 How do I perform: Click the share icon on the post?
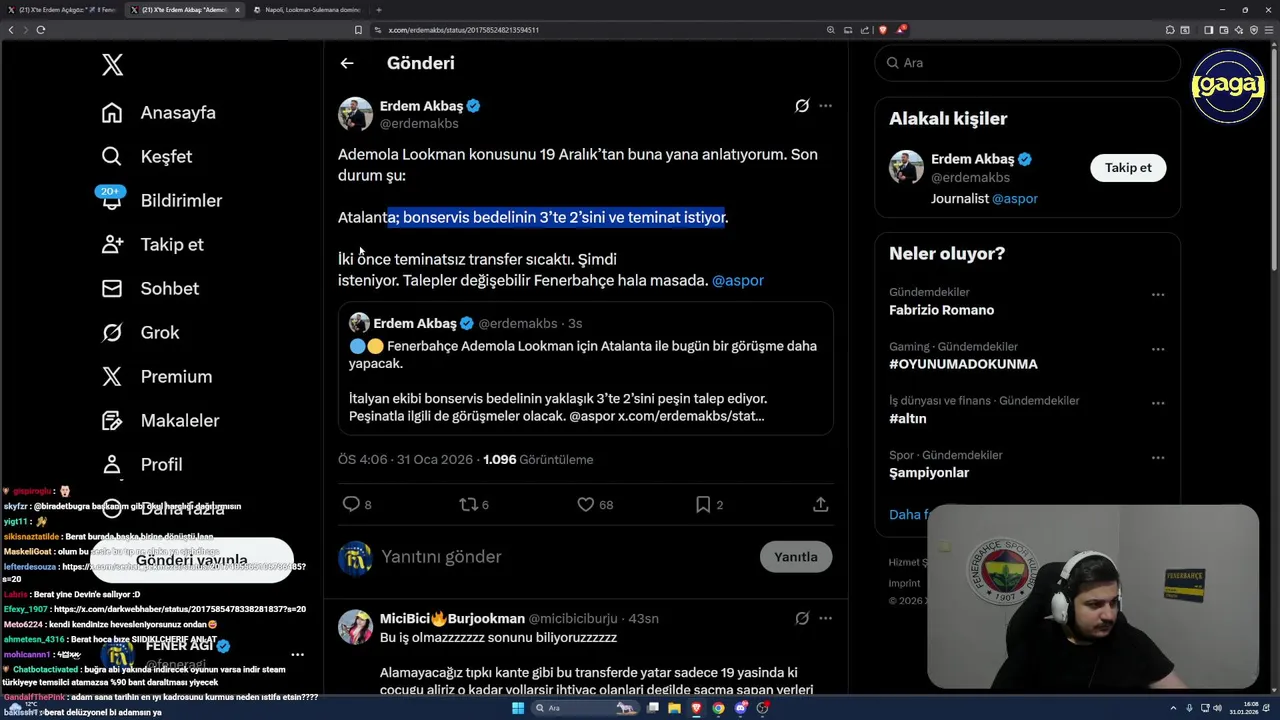(821, 505)
